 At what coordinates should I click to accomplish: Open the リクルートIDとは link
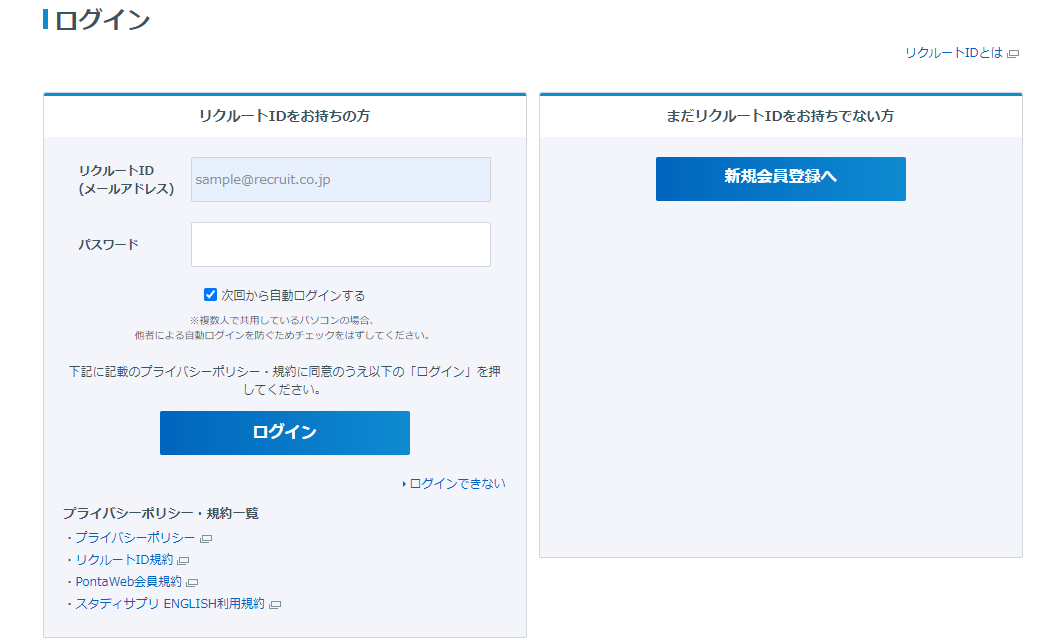(x=954, y=53)
